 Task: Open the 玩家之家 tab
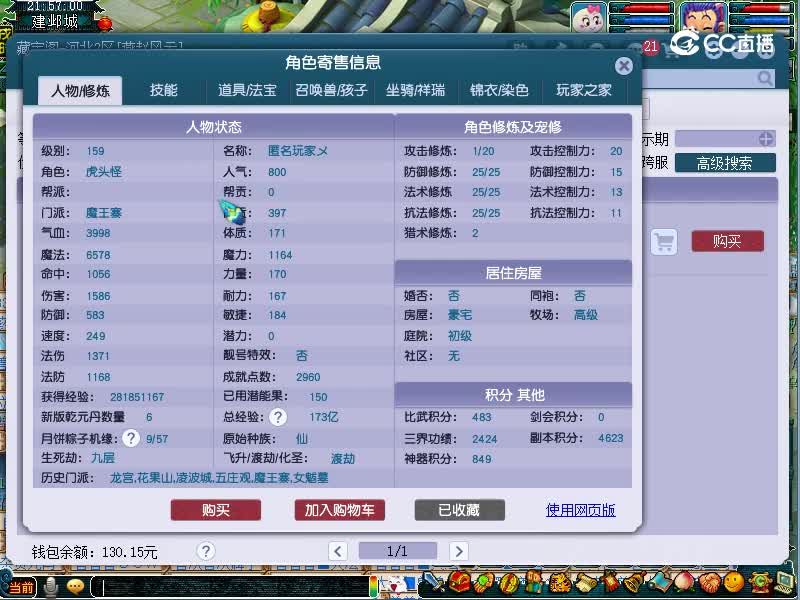(584, 90)
